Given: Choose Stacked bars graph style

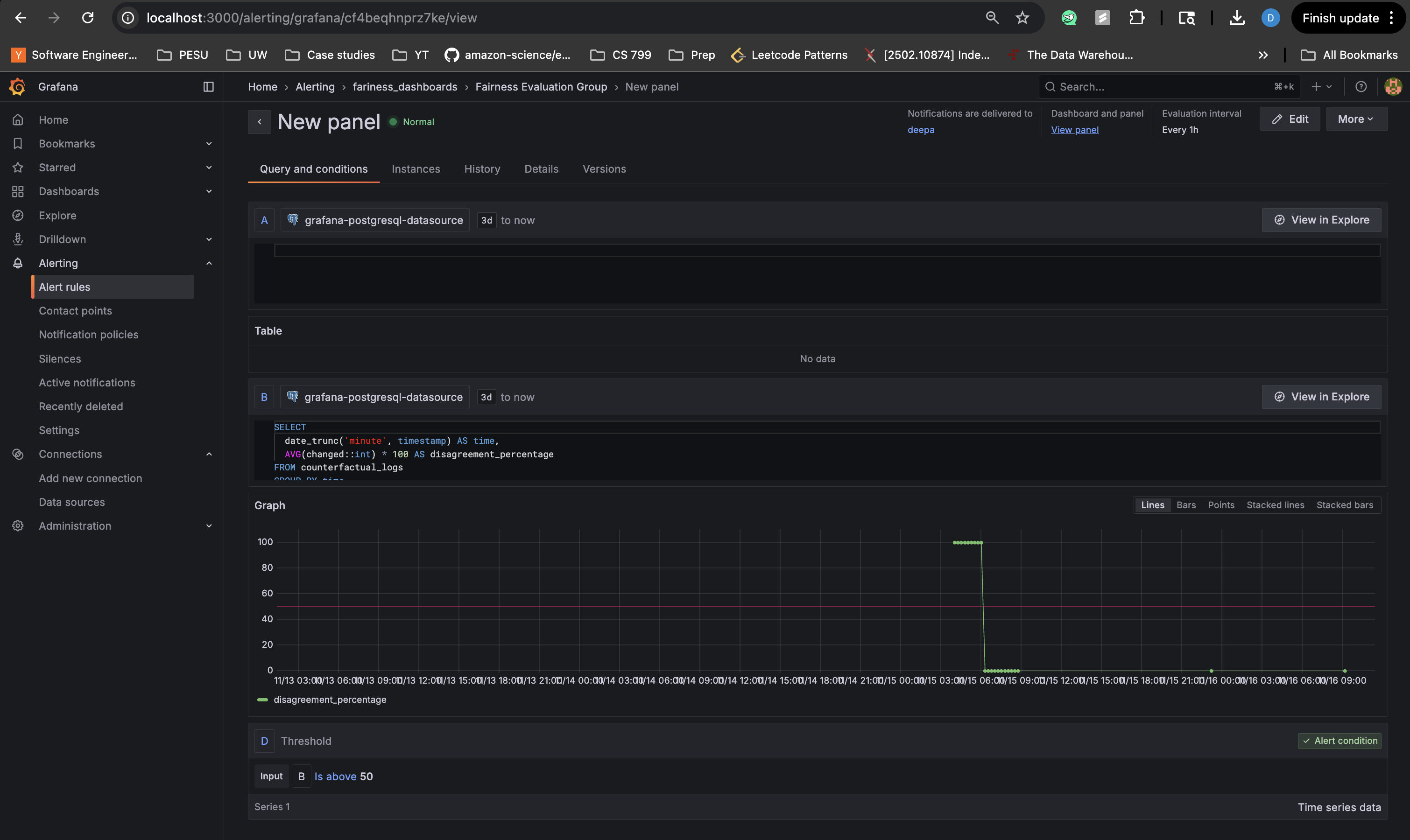Looking at the screenshot, I should (1344, 505).
